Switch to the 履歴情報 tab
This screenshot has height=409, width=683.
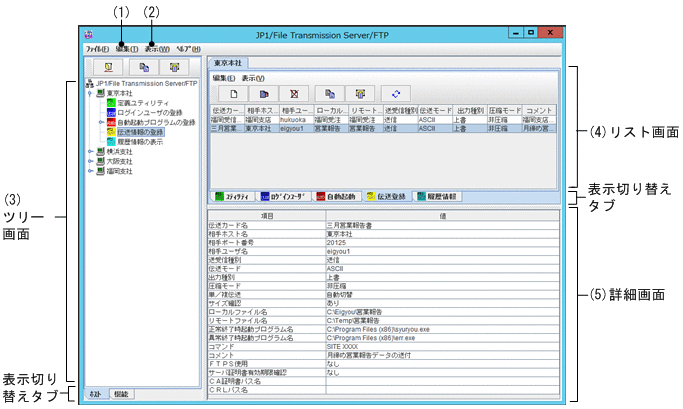click(x=438, y=197)
